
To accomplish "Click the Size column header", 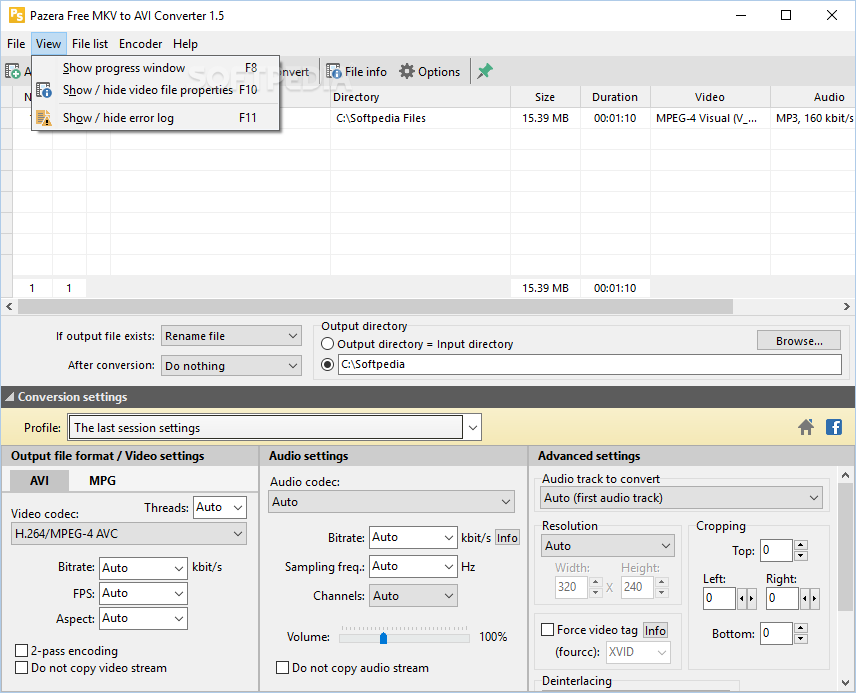I will pyautogui.click(x=545, y=97).
